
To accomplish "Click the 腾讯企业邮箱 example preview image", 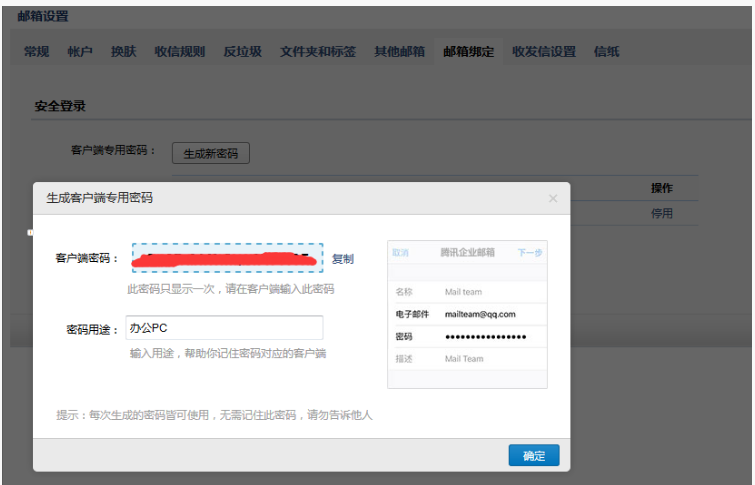I will [x=467, y=314].
